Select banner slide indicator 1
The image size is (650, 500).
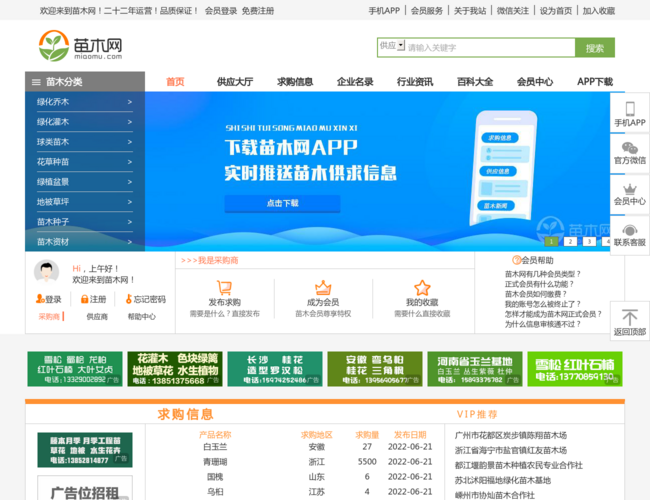point(551,241)
